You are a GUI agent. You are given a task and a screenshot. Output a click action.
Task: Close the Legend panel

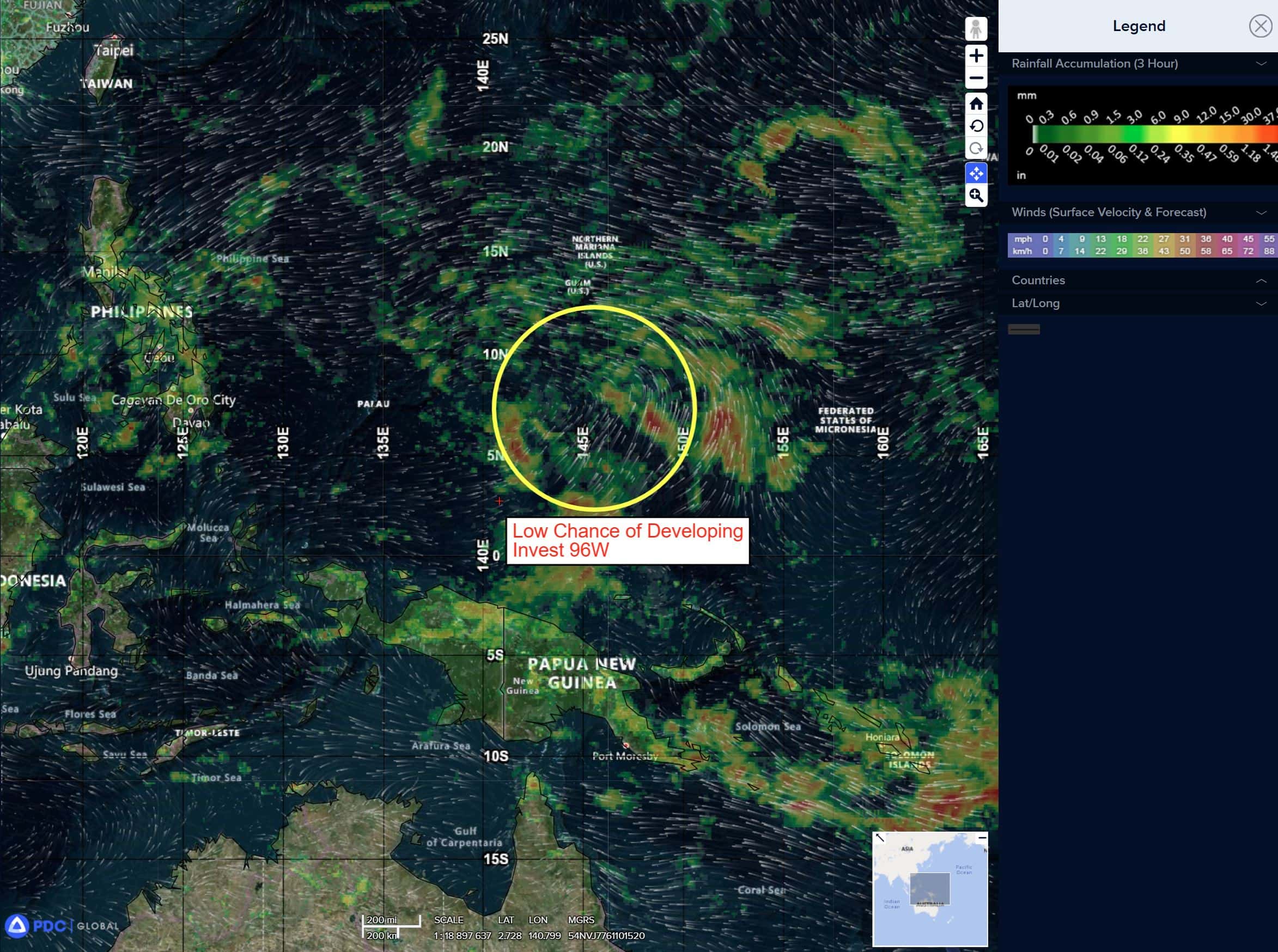tap(1260, 26)
